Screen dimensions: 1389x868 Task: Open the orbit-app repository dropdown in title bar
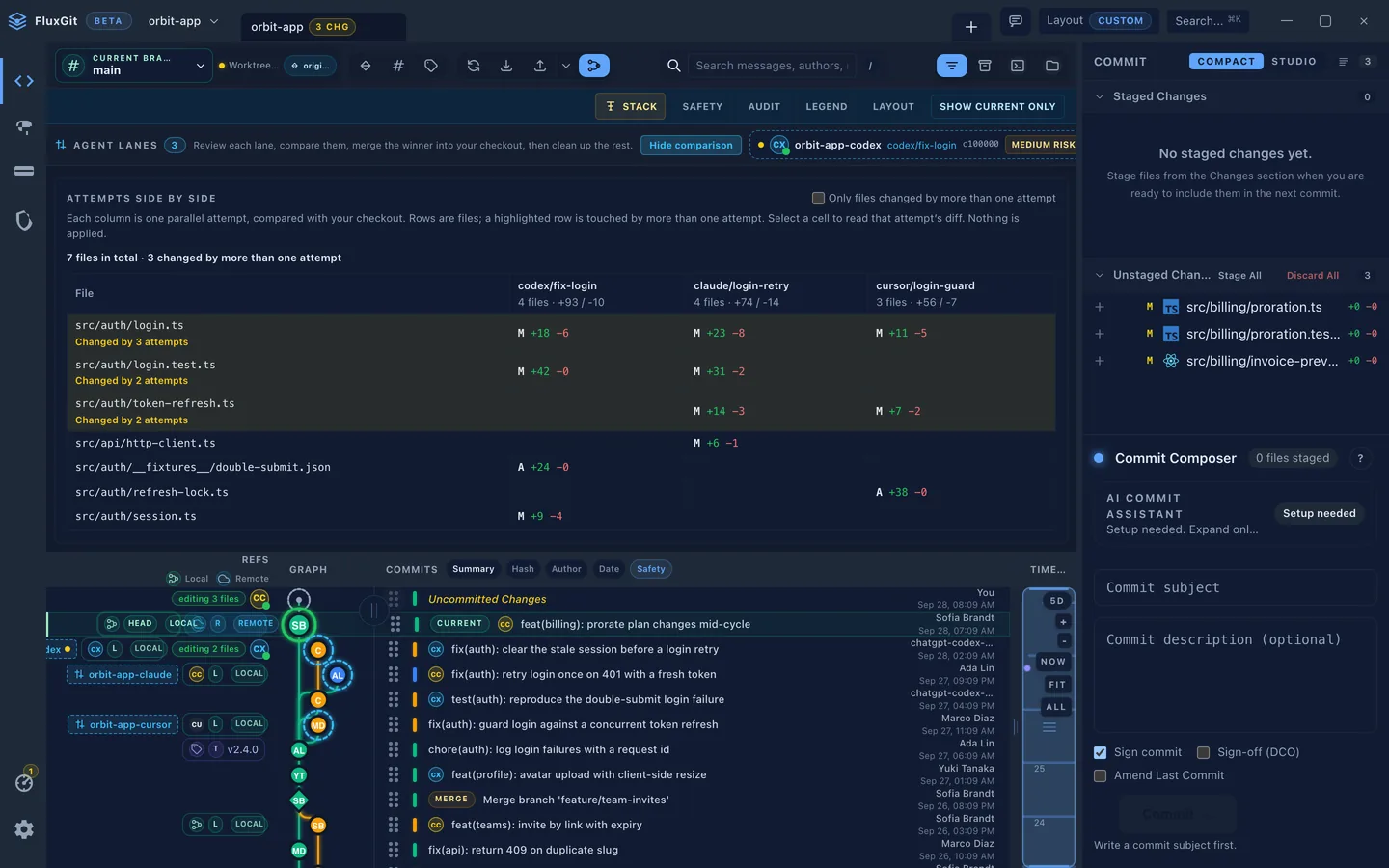pos(183,21)
